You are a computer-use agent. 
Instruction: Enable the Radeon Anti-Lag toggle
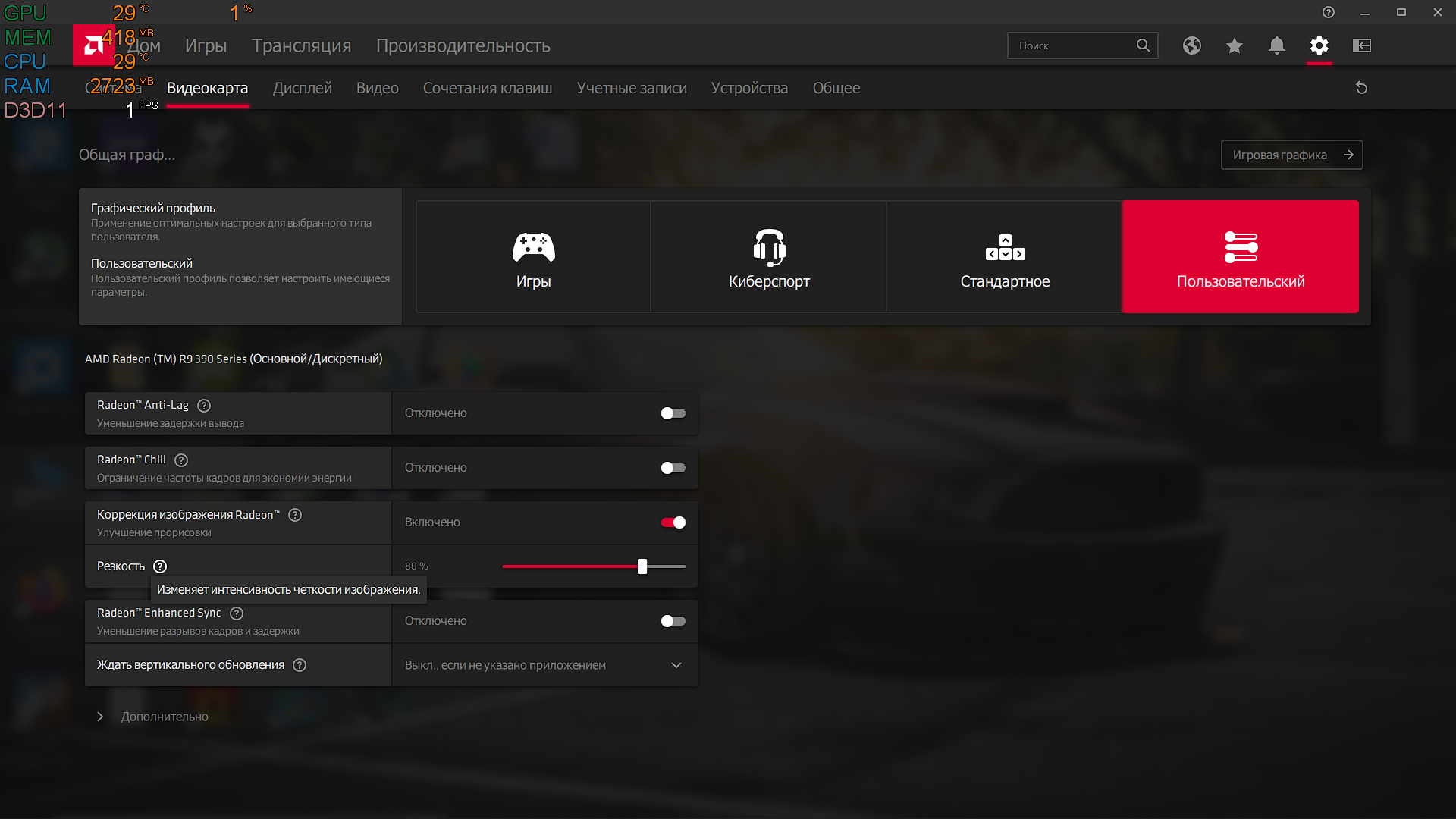click(x=673, y=413)
